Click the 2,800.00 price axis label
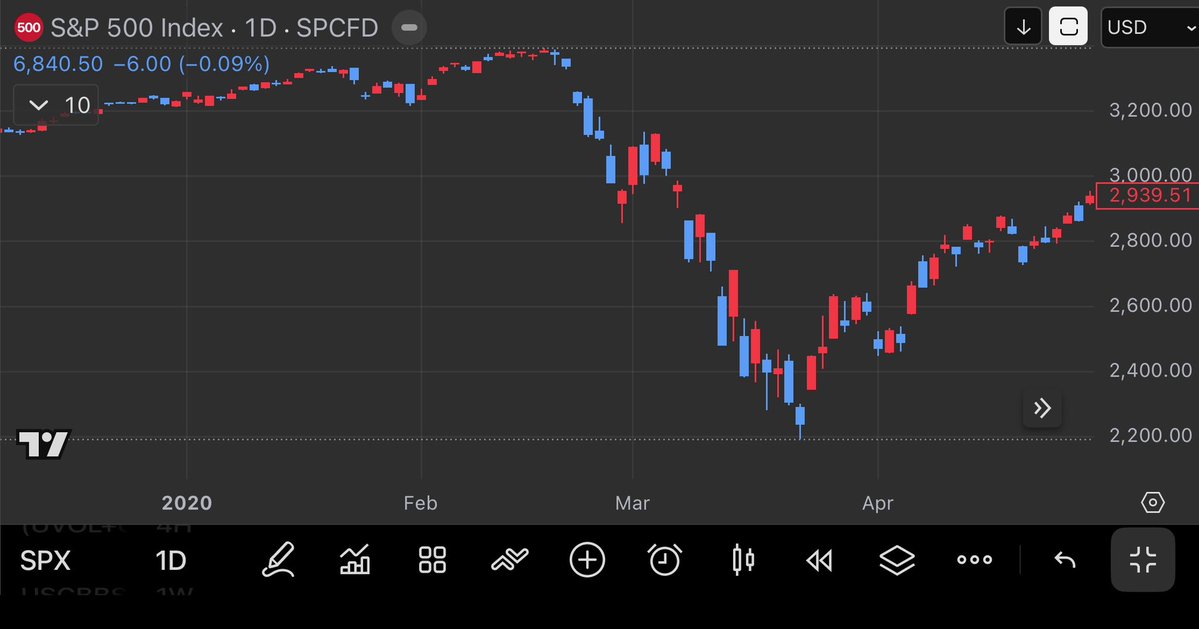1199x629 pixels. tap(1150, 240)
